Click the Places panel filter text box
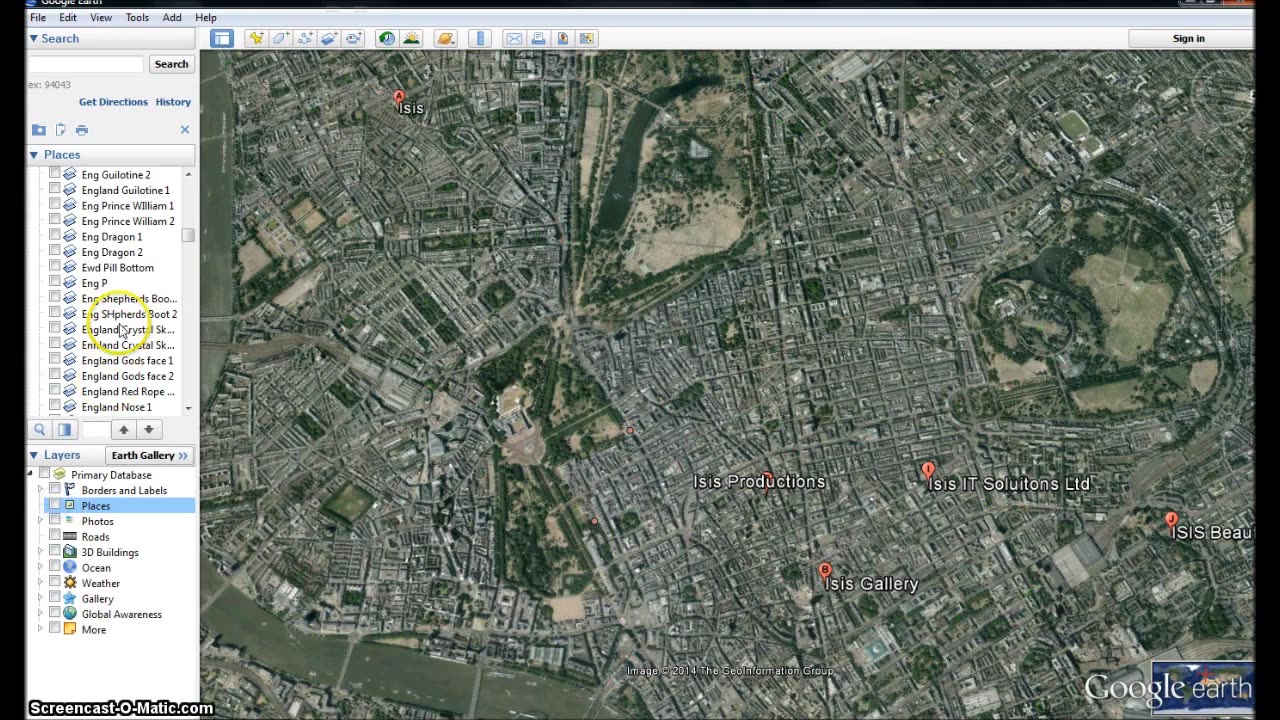 pos(95,430)
